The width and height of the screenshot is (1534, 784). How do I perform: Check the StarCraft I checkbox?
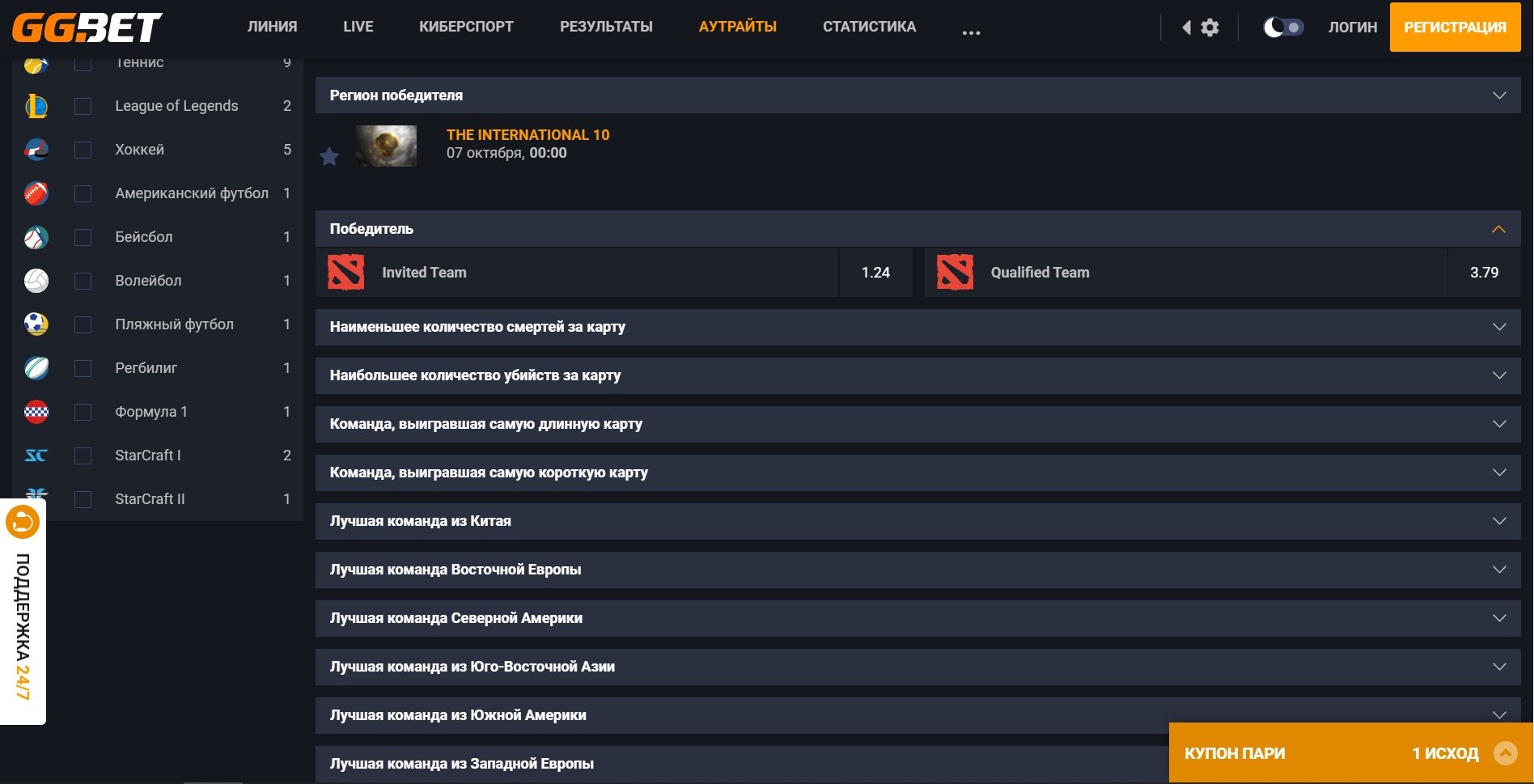click(83, 456)
